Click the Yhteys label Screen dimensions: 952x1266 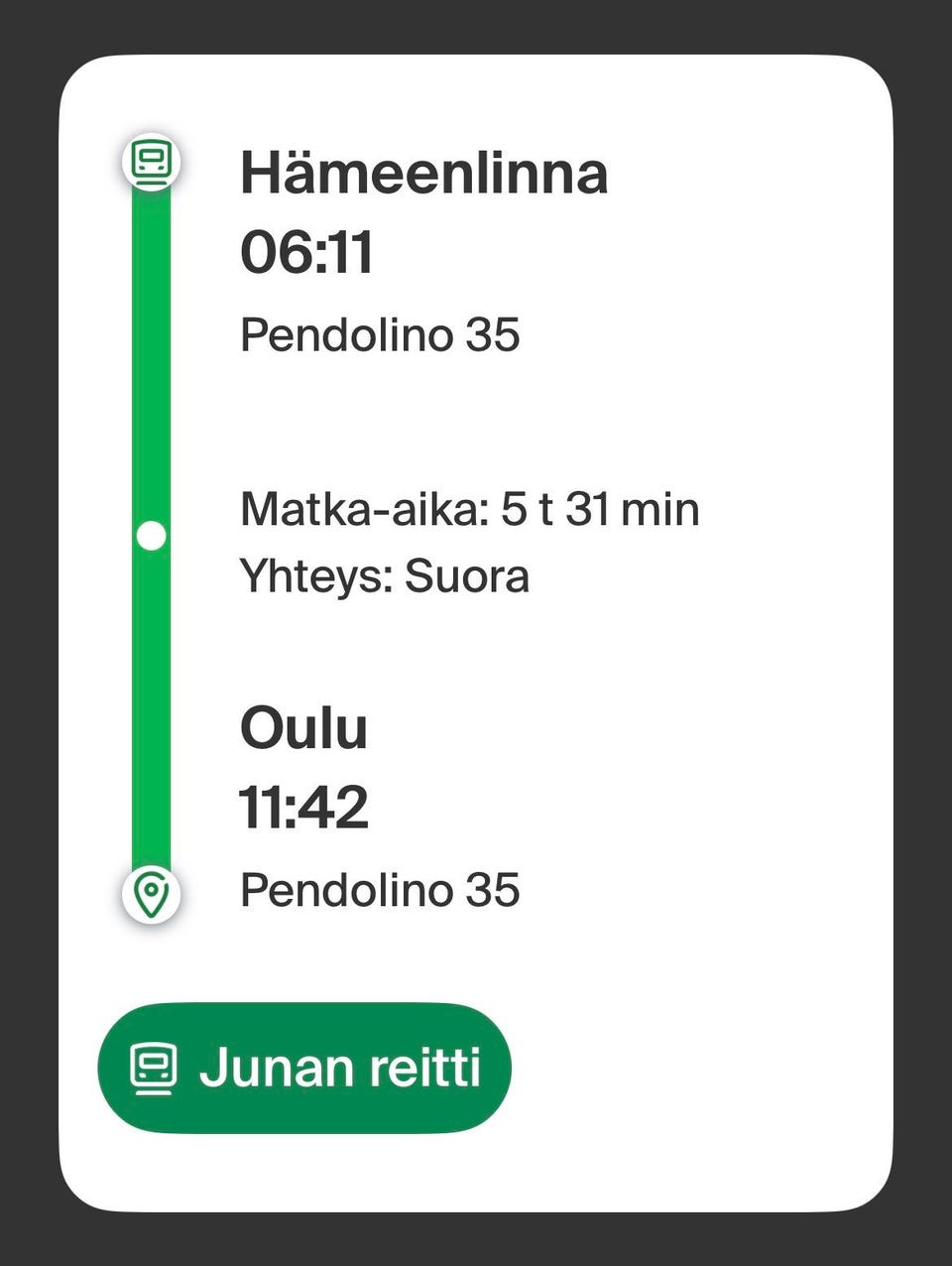coord(315,576)
